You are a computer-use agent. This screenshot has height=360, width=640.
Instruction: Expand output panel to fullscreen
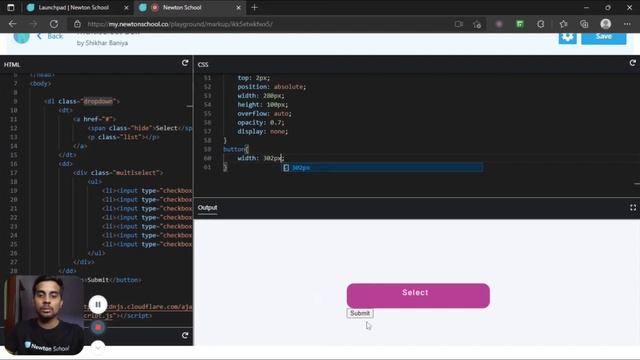click(x=633, y=208)
